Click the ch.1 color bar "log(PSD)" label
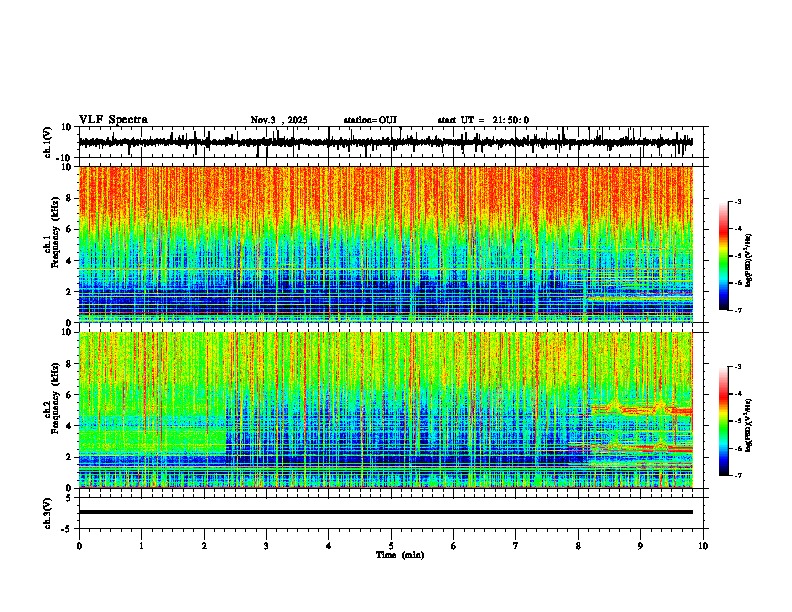 tap(749, 261)
